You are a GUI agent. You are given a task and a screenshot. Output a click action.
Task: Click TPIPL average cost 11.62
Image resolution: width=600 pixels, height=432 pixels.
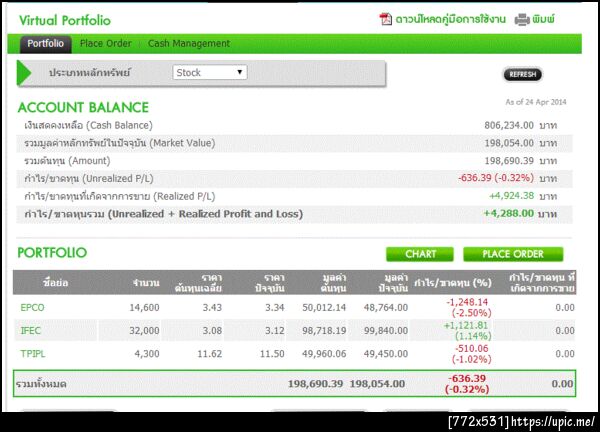tap(210, 354)
